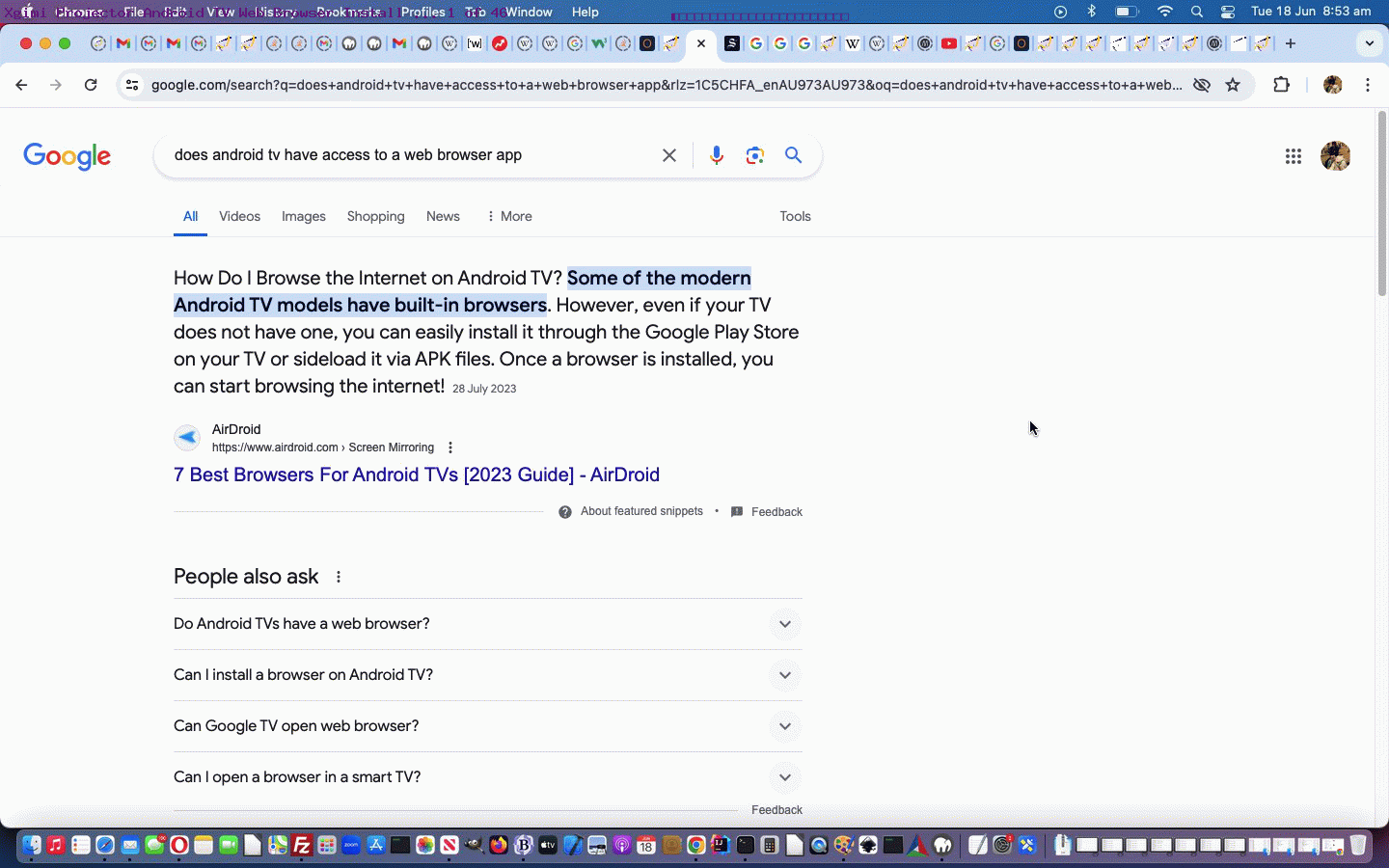Viewport: 1389px width, 868px height.
Task: Open the Chrome profile avatar in toolbar
Action: click(1333, 85)
